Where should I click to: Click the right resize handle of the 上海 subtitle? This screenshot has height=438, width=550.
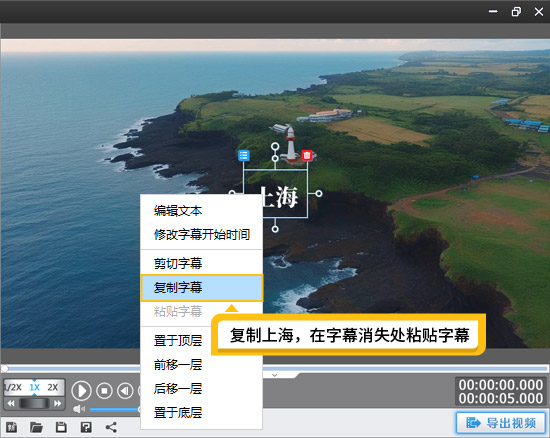point(318,193)
